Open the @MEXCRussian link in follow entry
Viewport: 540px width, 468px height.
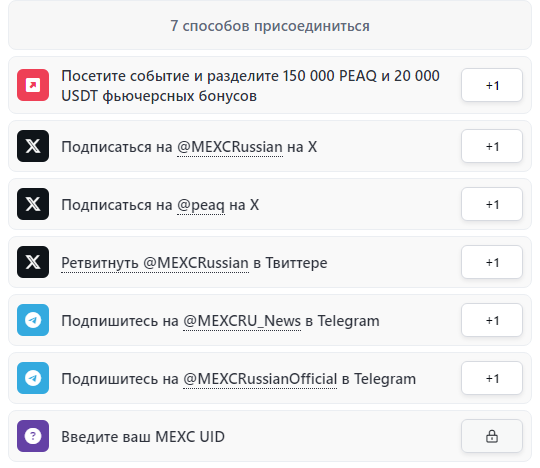click(230, 147)
